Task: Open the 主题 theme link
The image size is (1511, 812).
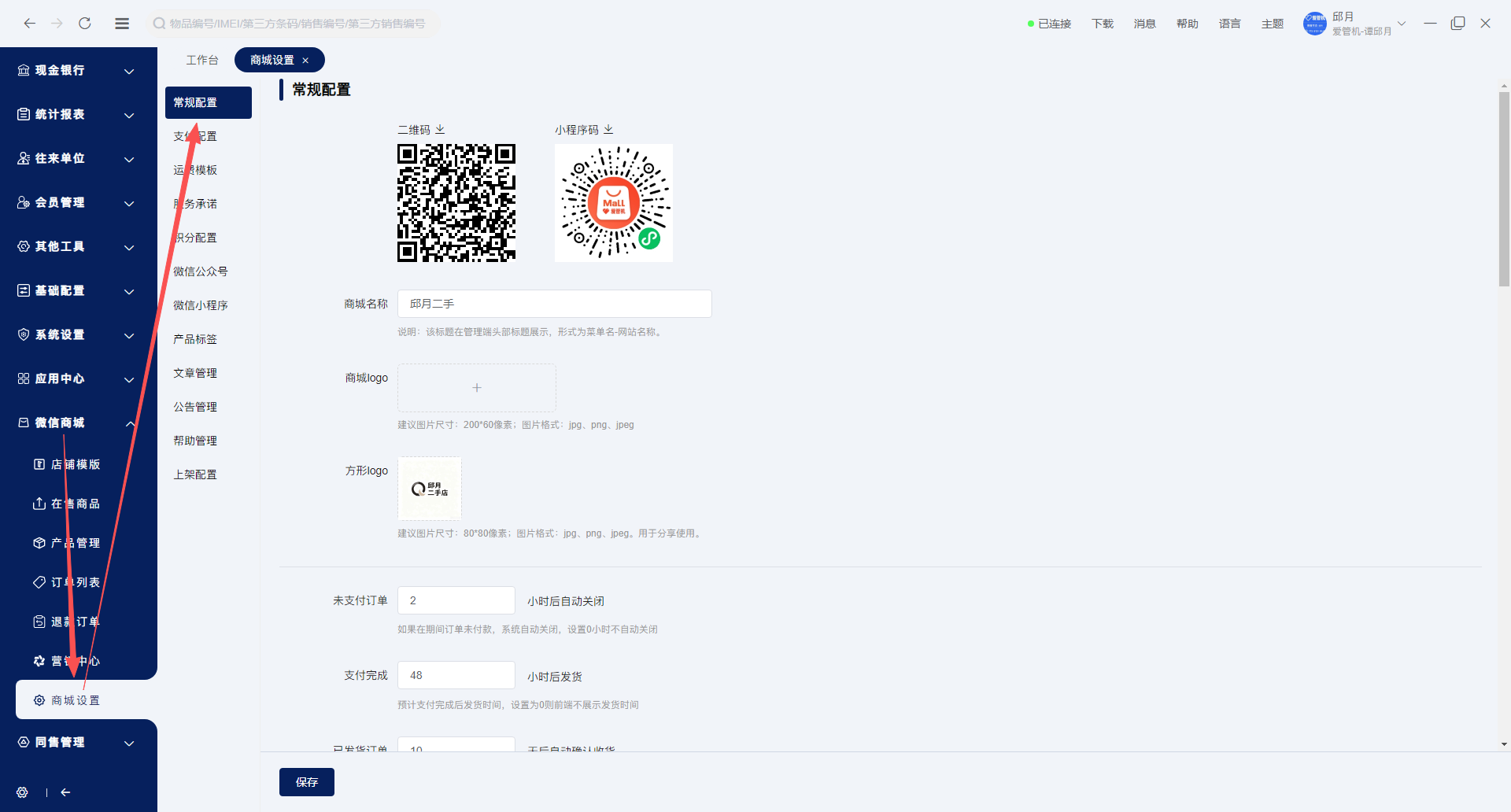Action: pyautogui.click(x=1273, y=24)
